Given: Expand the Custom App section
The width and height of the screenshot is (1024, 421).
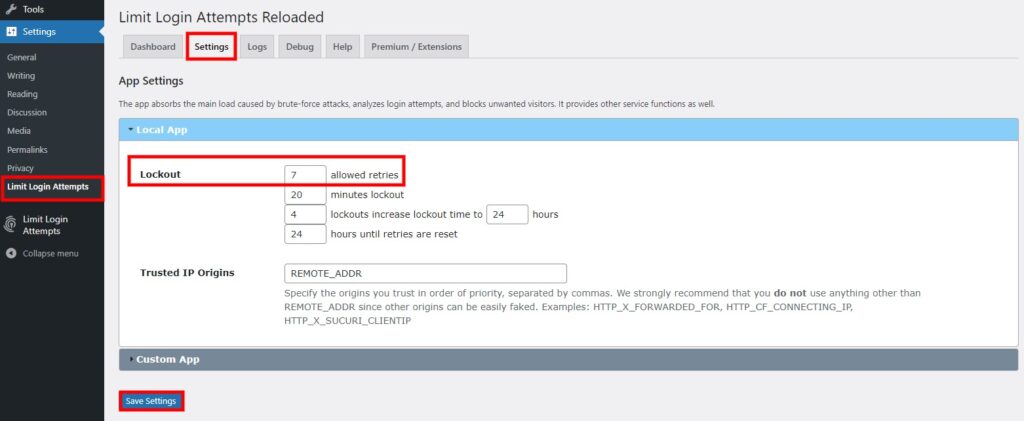Looking at the screenshot, I should click(568, 360).
